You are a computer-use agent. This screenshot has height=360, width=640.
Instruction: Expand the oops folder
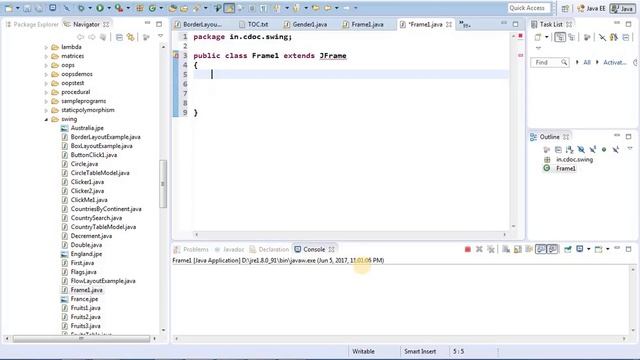pyautogui.click(x=46, y=65)
